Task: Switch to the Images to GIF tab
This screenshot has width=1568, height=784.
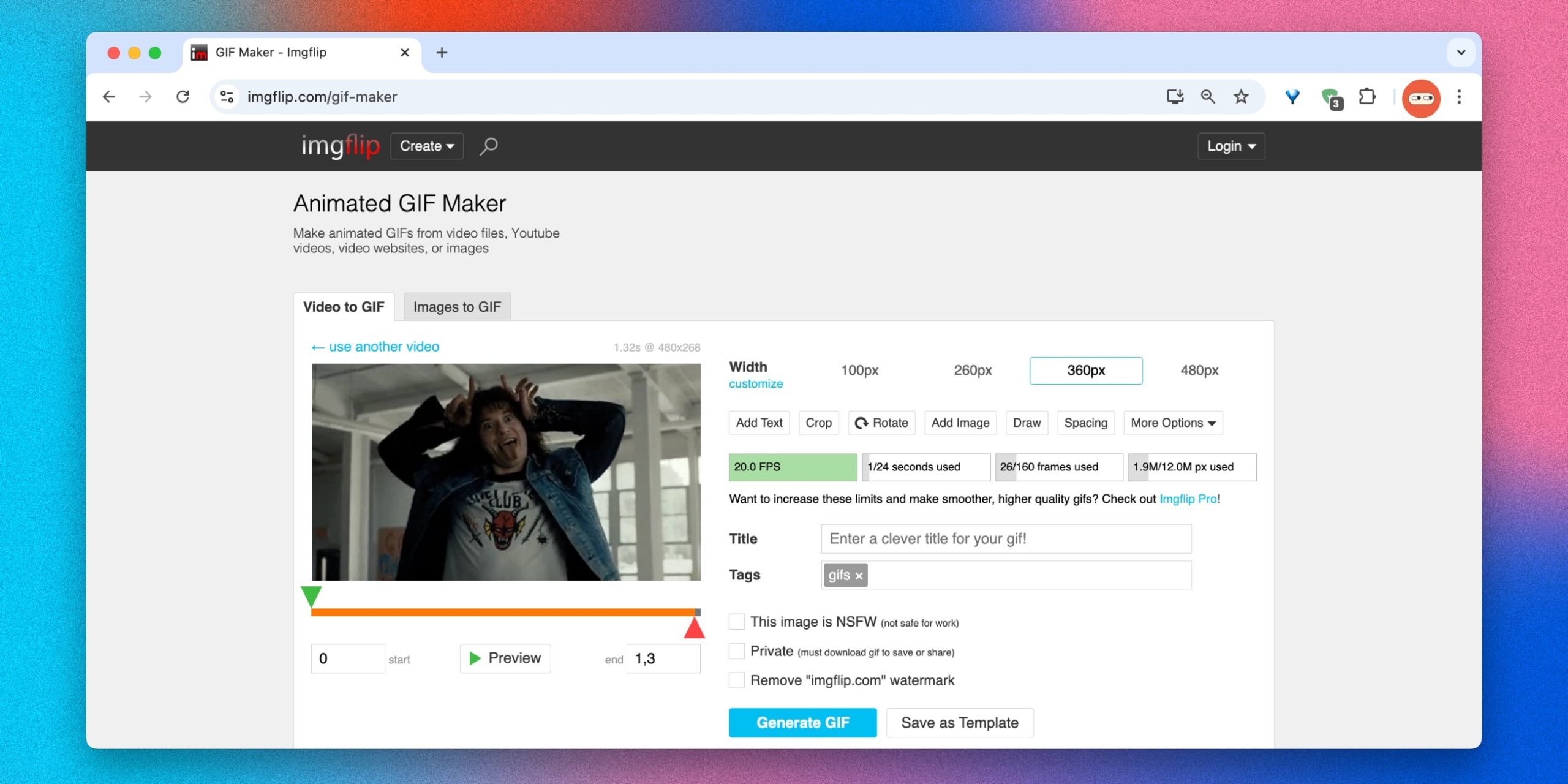Action: click(x=457, y=307)
